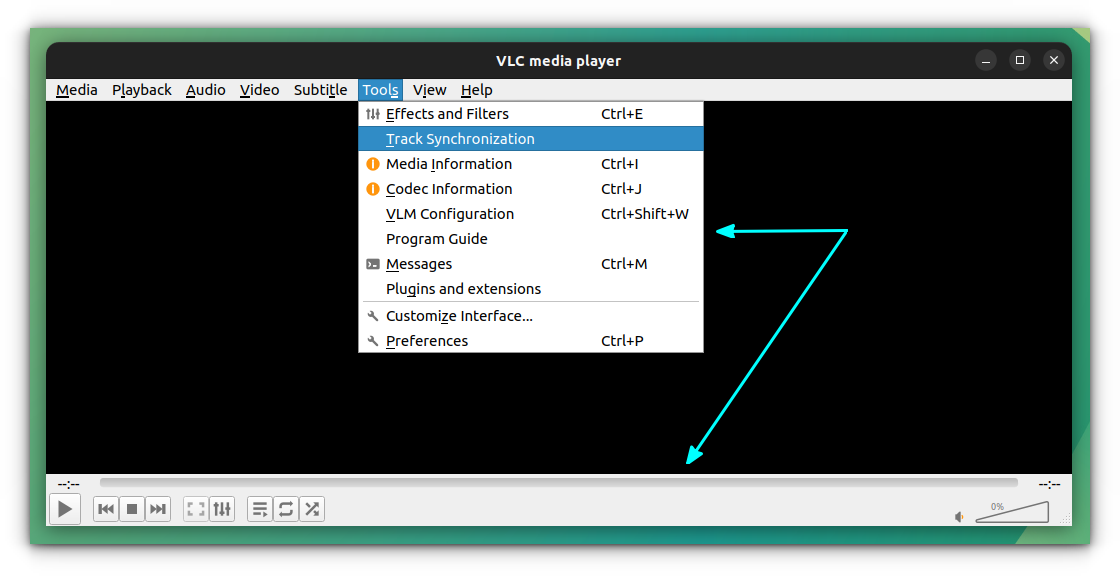The width and height of the screenshot is (1120, 576).
Task: Toggle fullscreen video mode icon
Action: [196, 509]
